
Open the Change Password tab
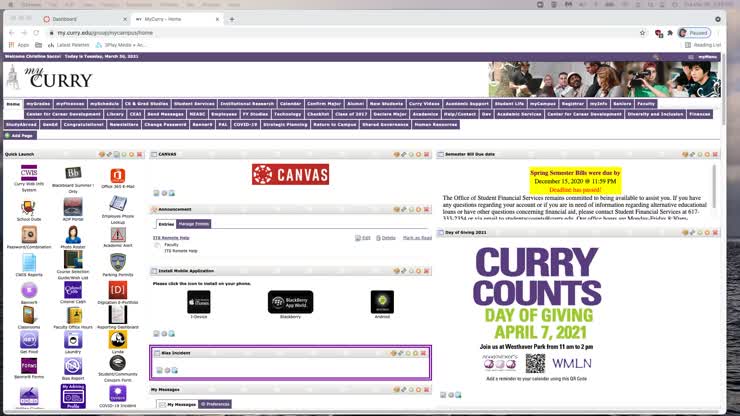(x=165, y=125)
